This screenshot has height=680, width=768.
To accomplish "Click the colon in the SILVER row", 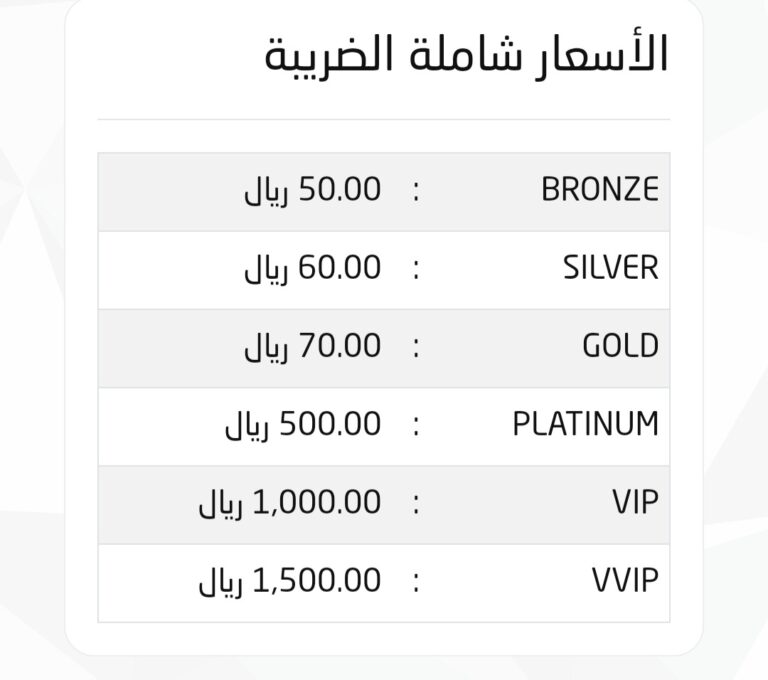I will click(416, 270).
